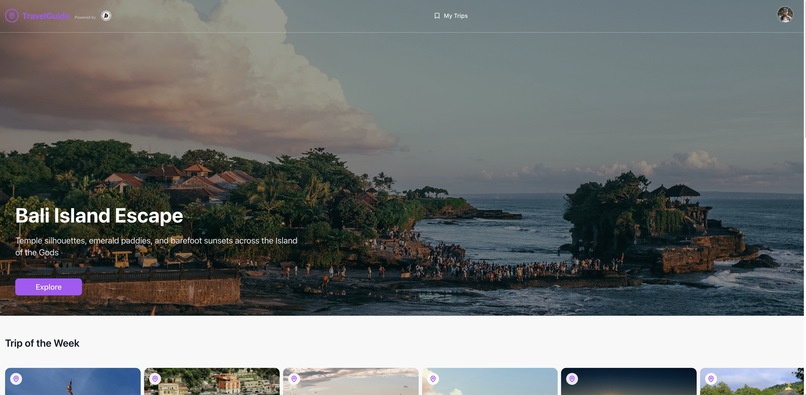Open the pale blue sky trip card
Viewport: 806px width, 395px height.
(490, 382)
